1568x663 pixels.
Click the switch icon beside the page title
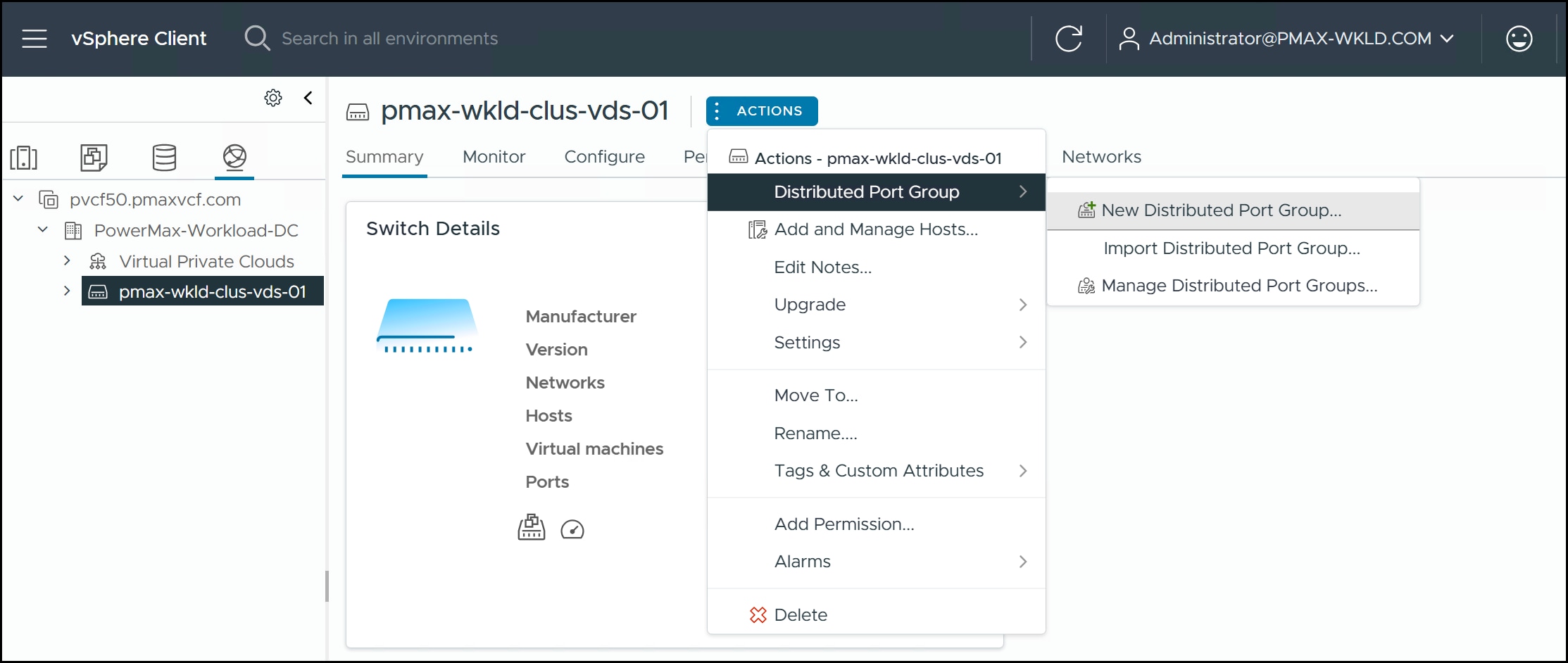358,112
